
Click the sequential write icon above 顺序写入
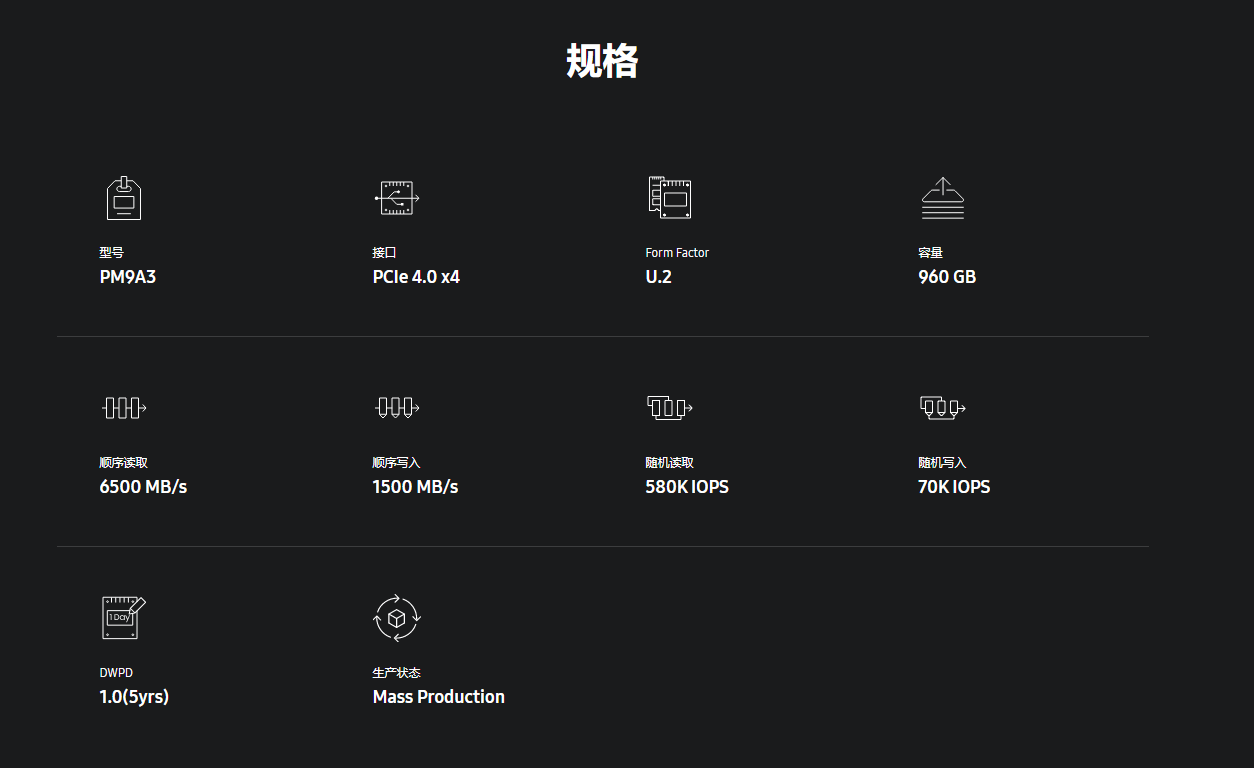pyautogui.click(x=397, y=407)
